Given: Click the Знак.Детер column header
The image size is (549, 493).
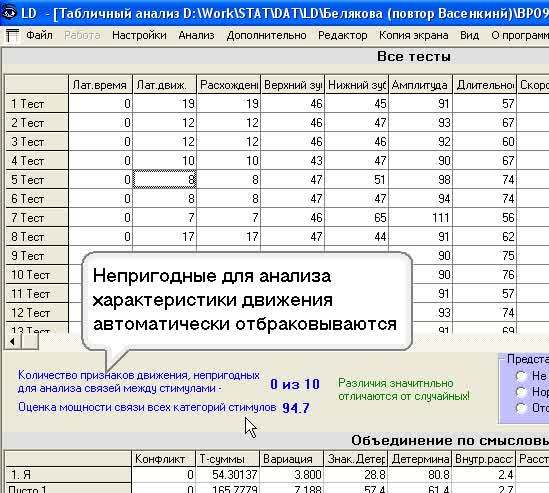Looking at the screenshot, I should [355, 459].
